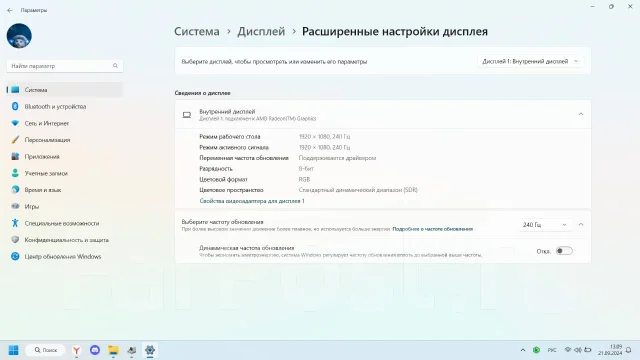Go to Система in sidebar
This screenshot has height=360, width=640.
pyautogui.click(x=64, y=90)
